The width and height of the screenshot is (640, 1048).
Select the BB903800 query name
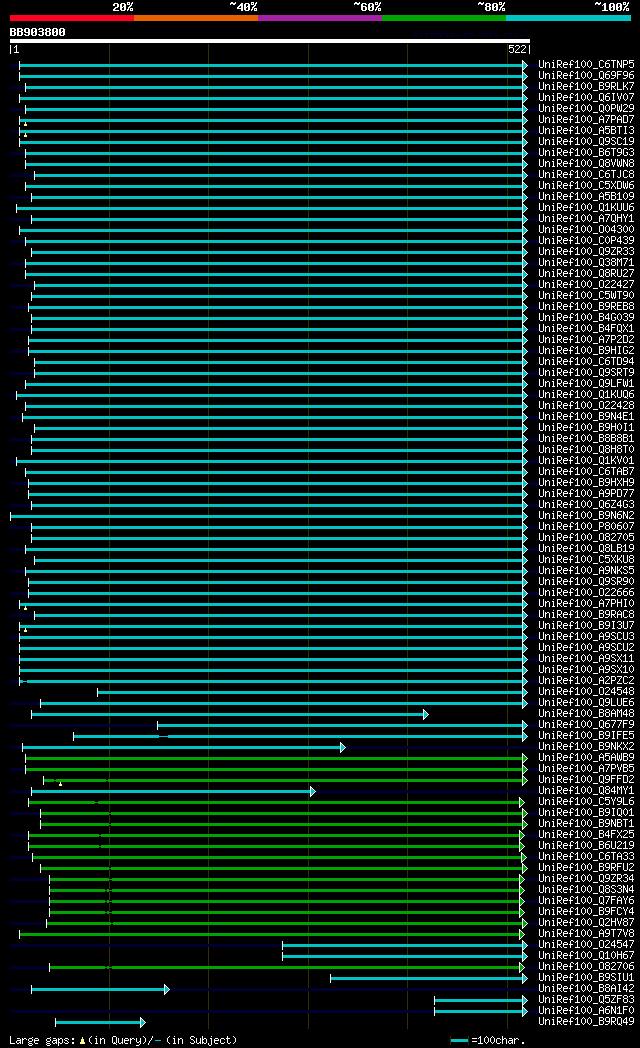[x=37, y=32]
